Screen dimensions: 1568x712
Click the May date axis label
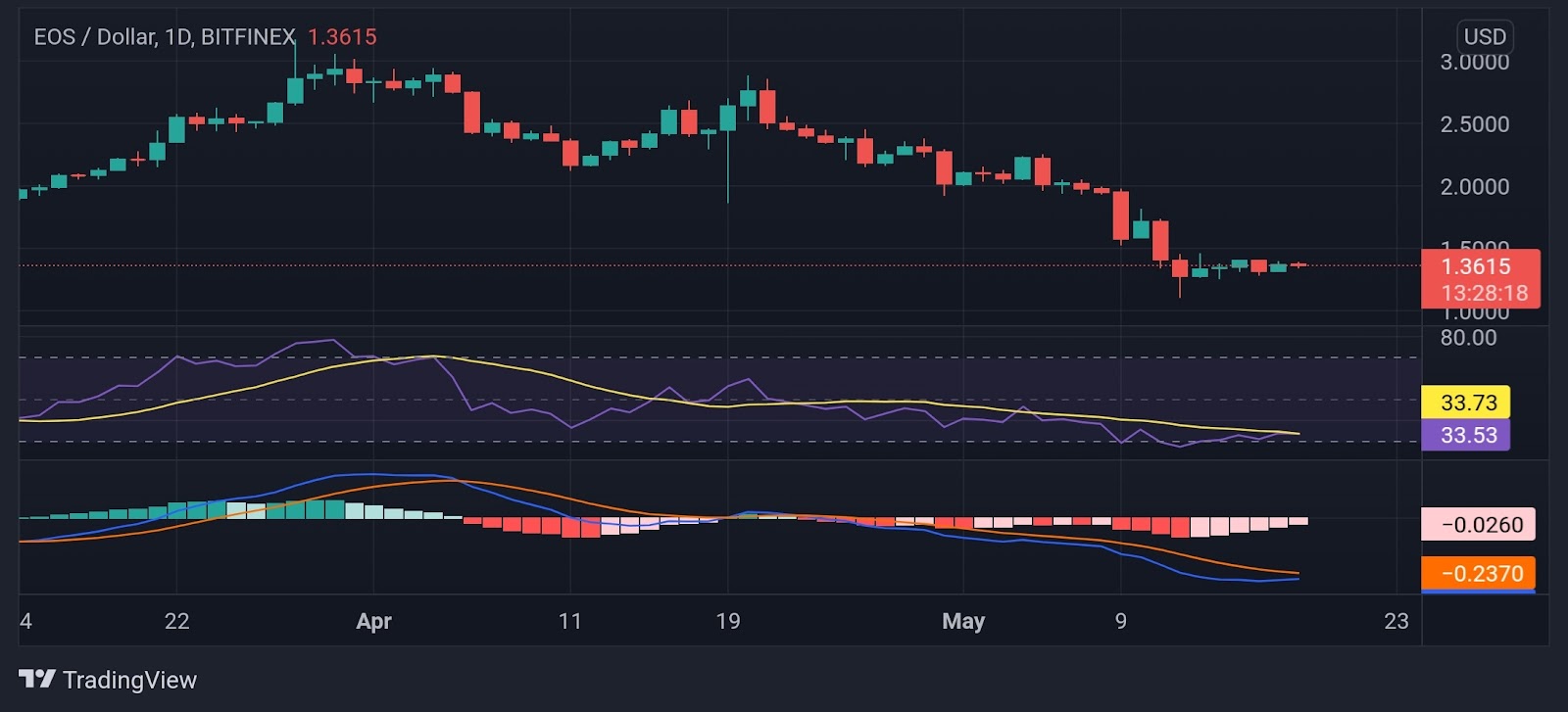(x=963, y=621)
